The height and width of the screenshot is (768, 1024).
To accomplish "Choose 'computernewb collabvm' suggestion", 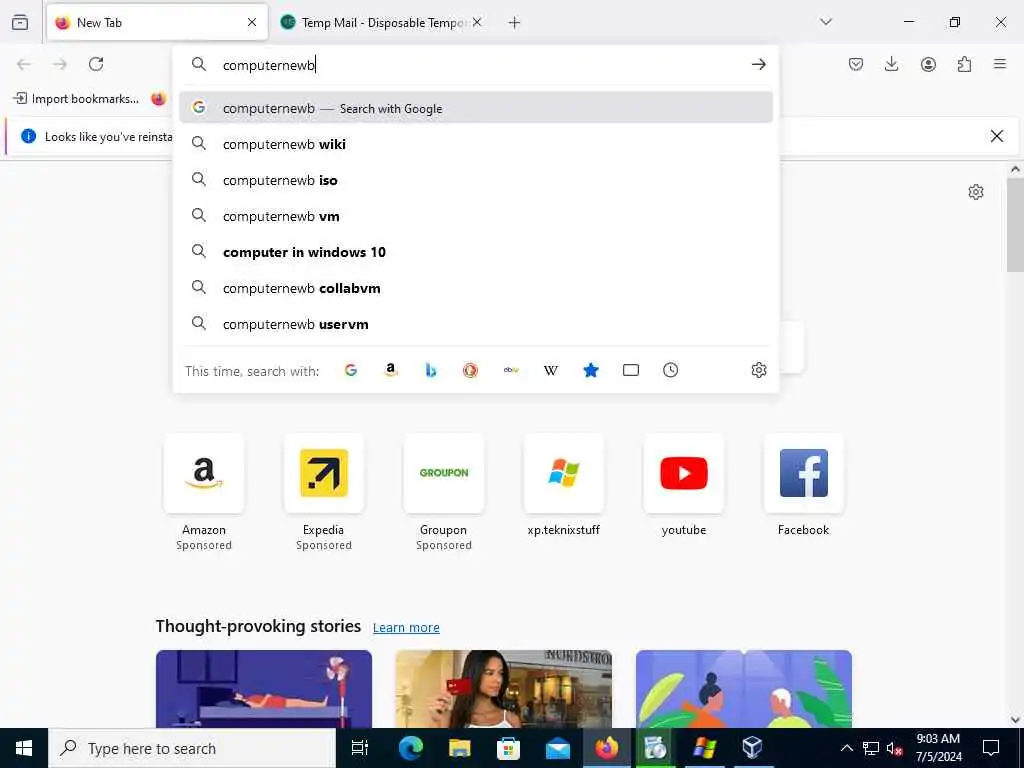I will (476, 287).
